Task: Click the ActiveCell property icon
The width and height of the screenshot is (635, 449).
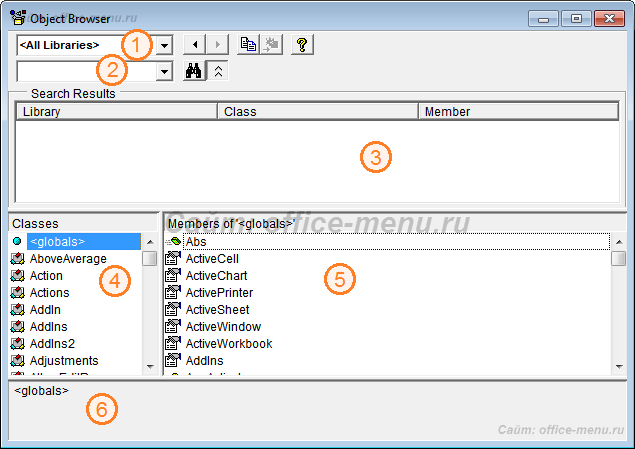Action: [x=173, y=258]
